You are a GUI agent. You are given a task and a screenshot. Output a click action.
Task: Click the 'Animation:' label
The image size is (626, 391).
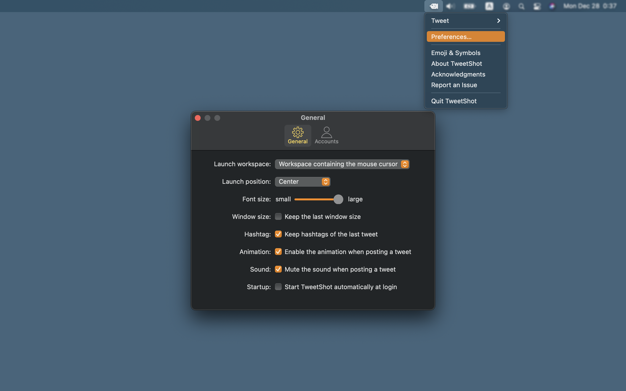coord(255,252)
